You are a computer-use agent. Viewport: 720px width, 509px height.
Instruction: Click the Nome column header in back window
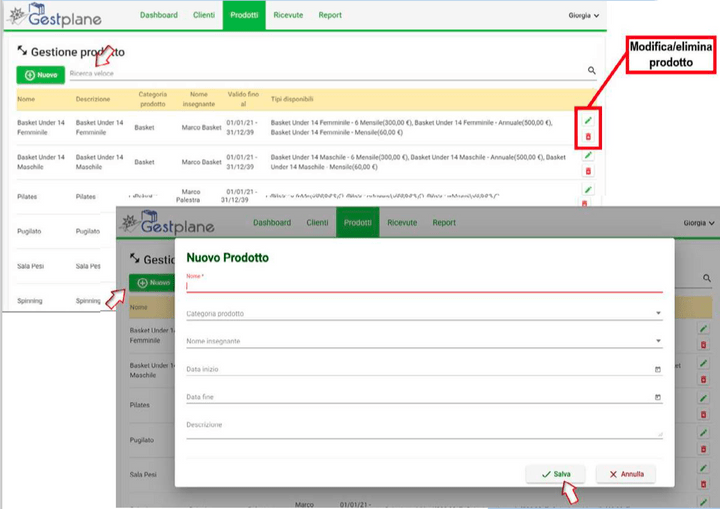pos(26,99)
